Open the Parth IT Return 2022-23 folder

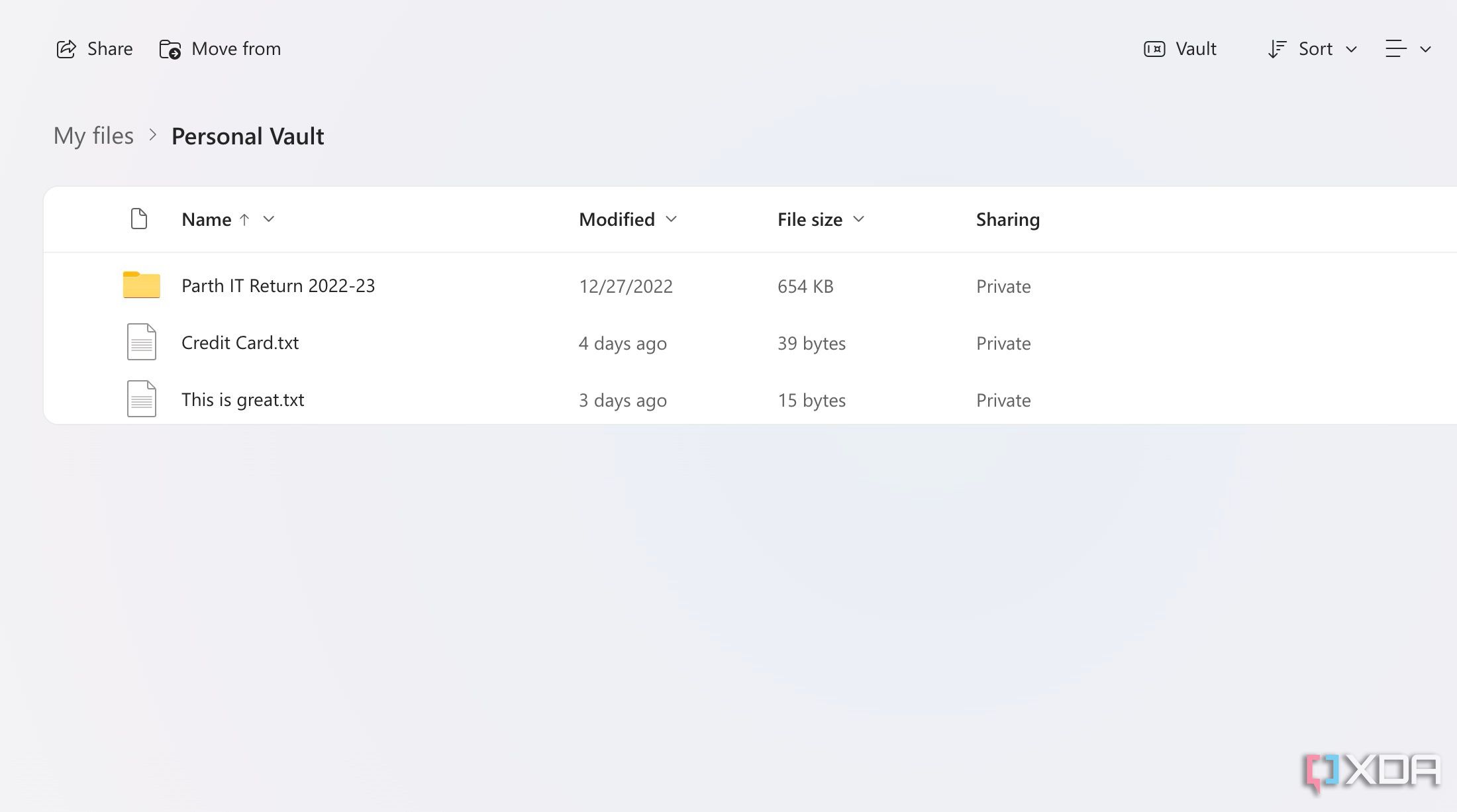coord(278,285)
